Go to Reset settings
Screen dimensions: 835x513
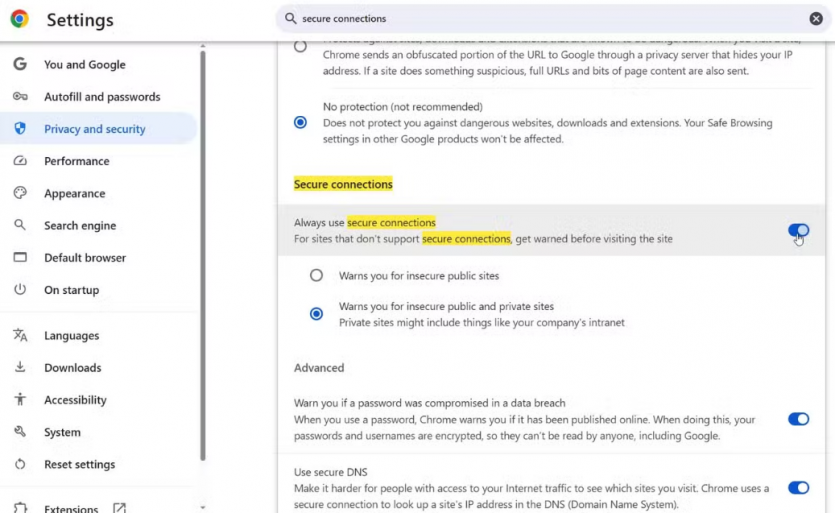79,464
